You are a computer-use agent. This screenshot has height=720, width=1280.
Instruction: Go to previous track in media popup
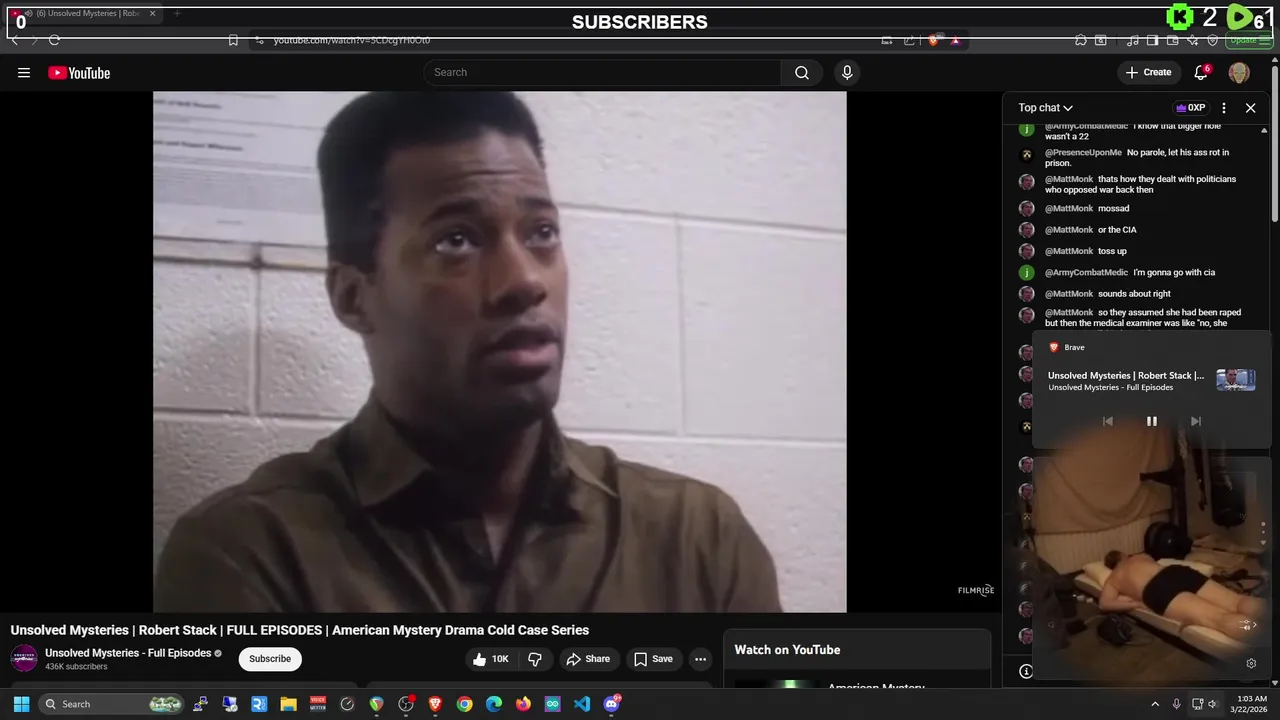(1107, 421)
